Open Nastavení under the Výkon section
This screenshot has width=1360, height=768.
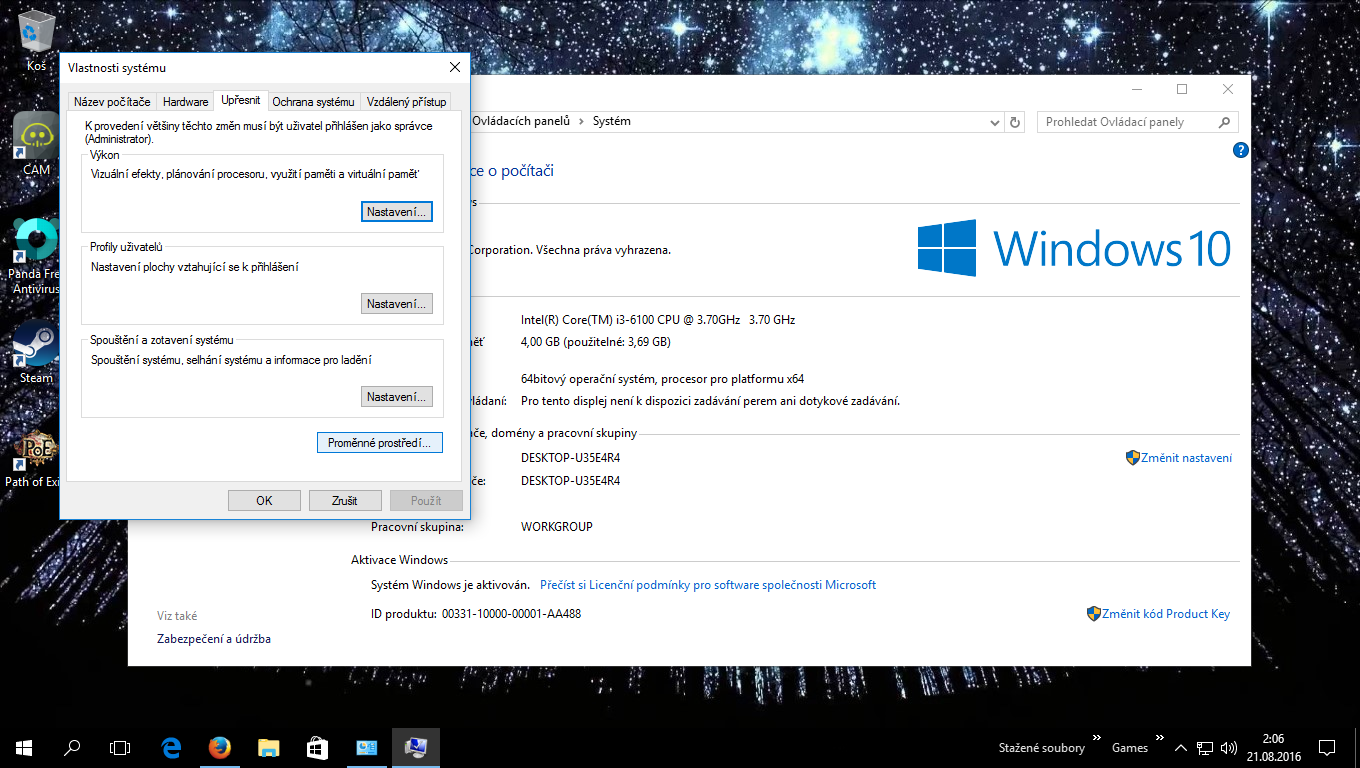click(396, 212)
